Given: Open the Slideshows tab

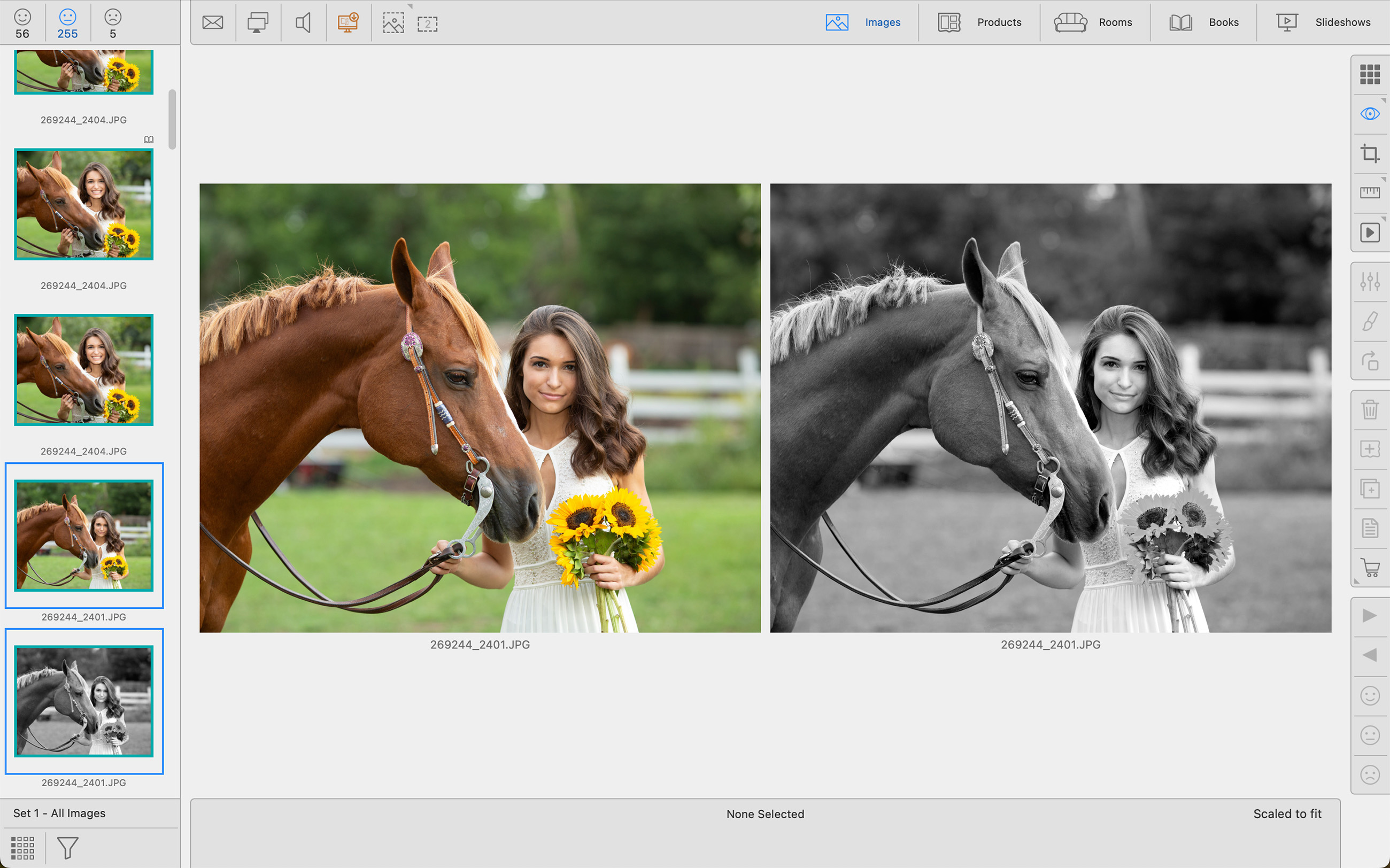Looking at the screenshot, I should point(1323,22).
